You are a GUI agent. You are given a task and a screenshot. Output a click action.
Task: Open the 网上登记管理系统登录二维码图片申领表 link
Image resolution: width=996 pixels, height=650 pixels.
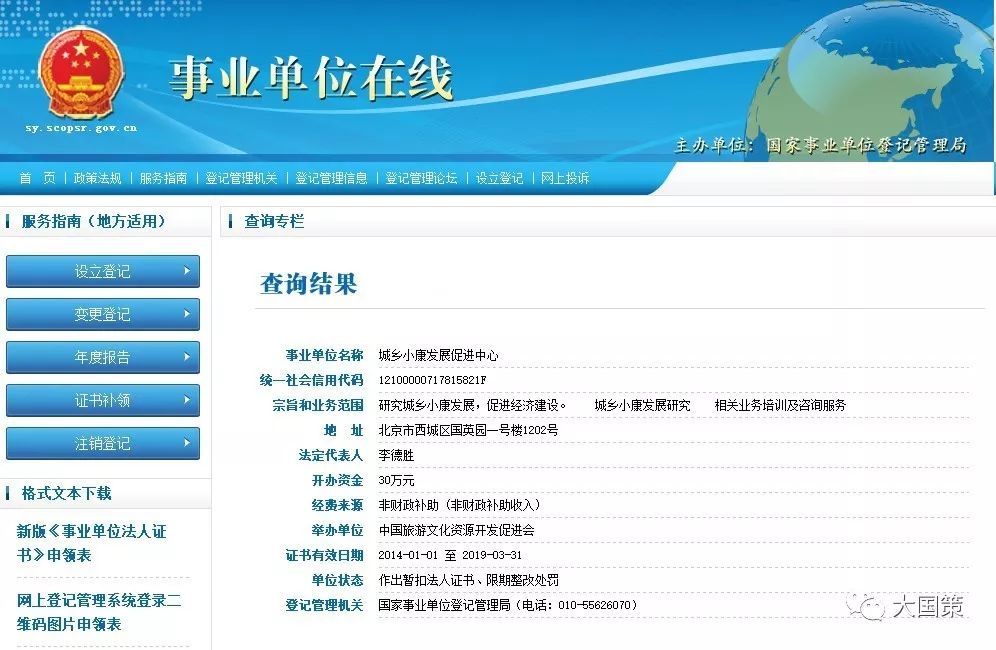tap(100, 612)
